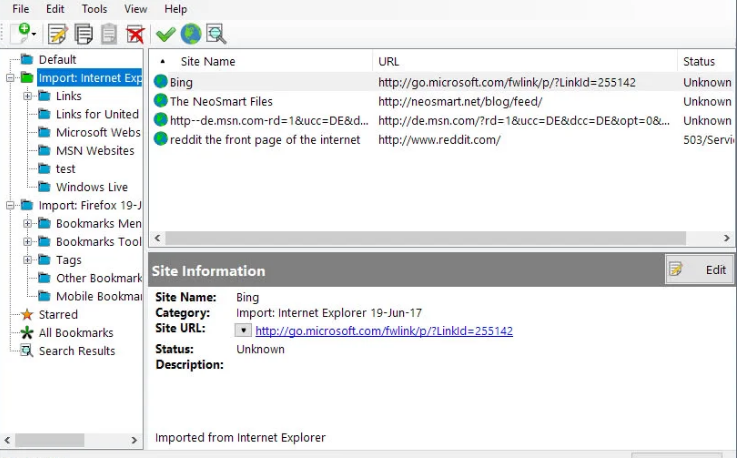Collapse the Import: Internet Explorer node

click(10, 78)
